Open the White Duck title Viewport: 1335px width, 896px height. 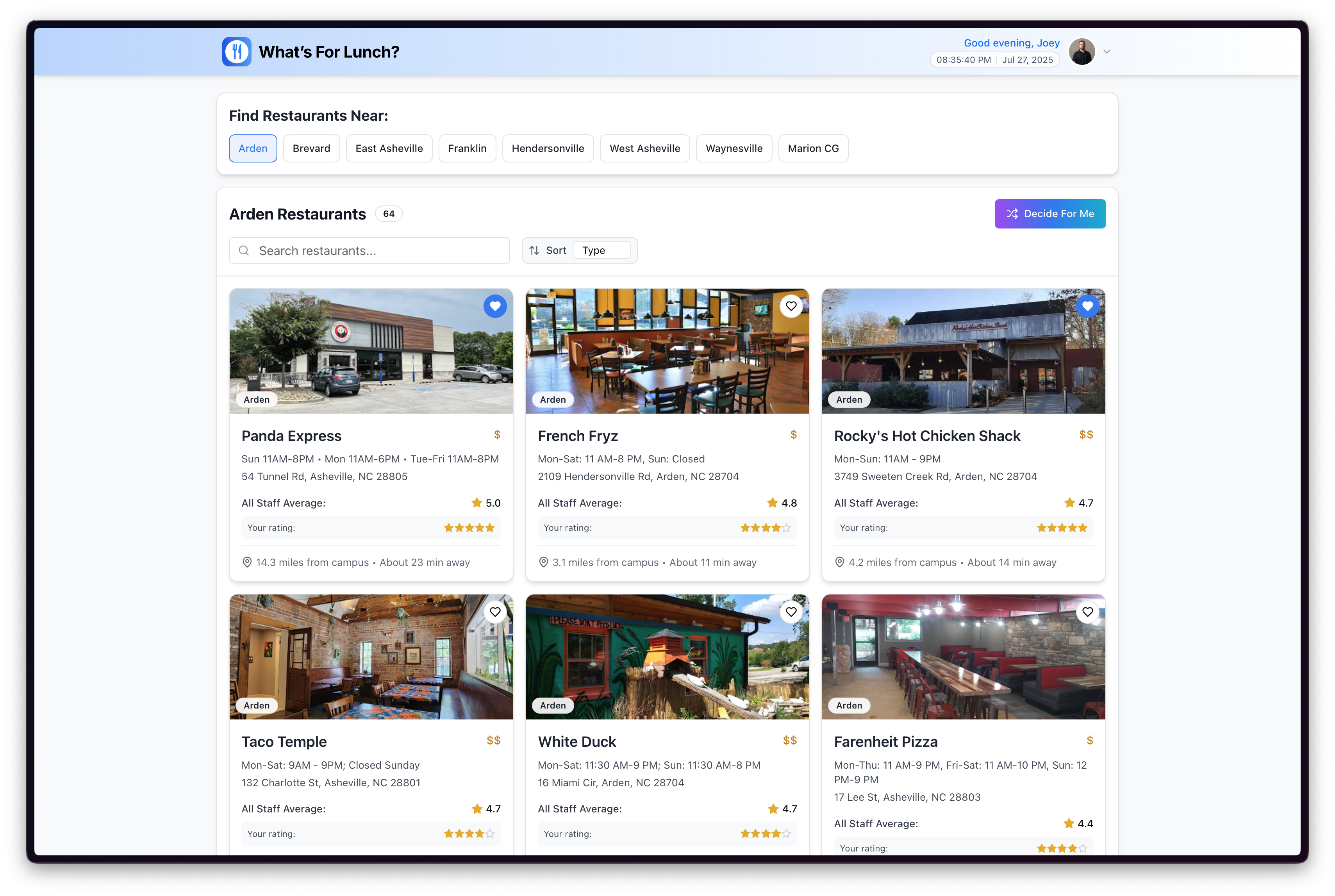click(577, 742)
